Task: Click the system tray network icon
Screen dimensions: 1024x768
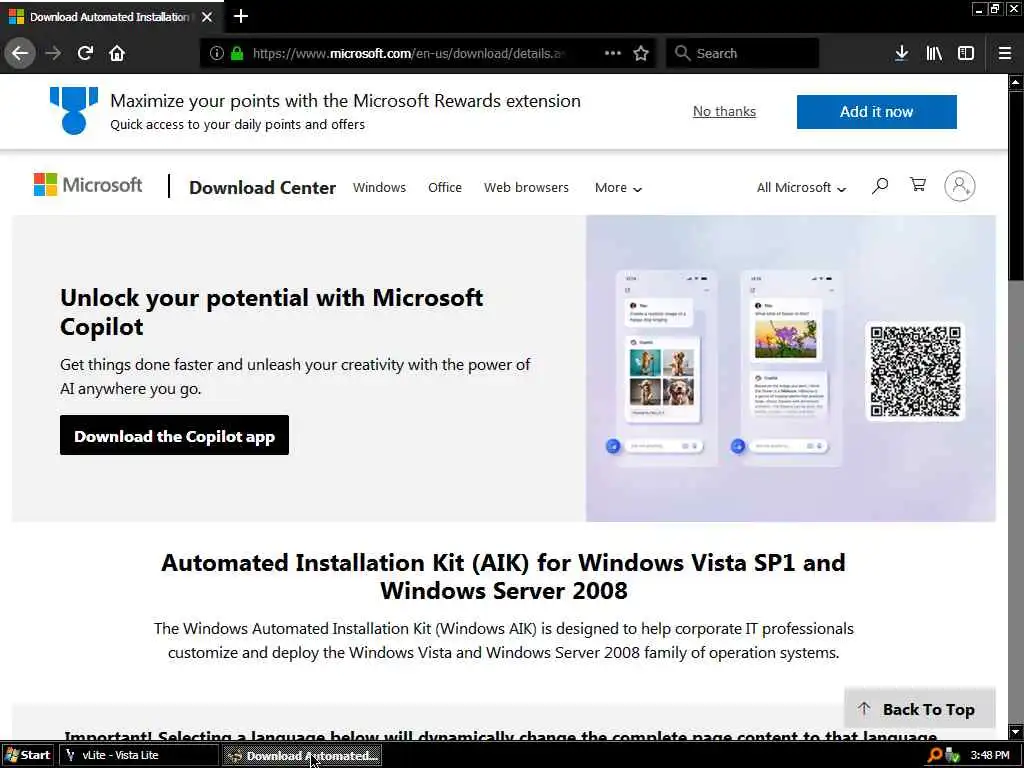Action: point(952,755)
